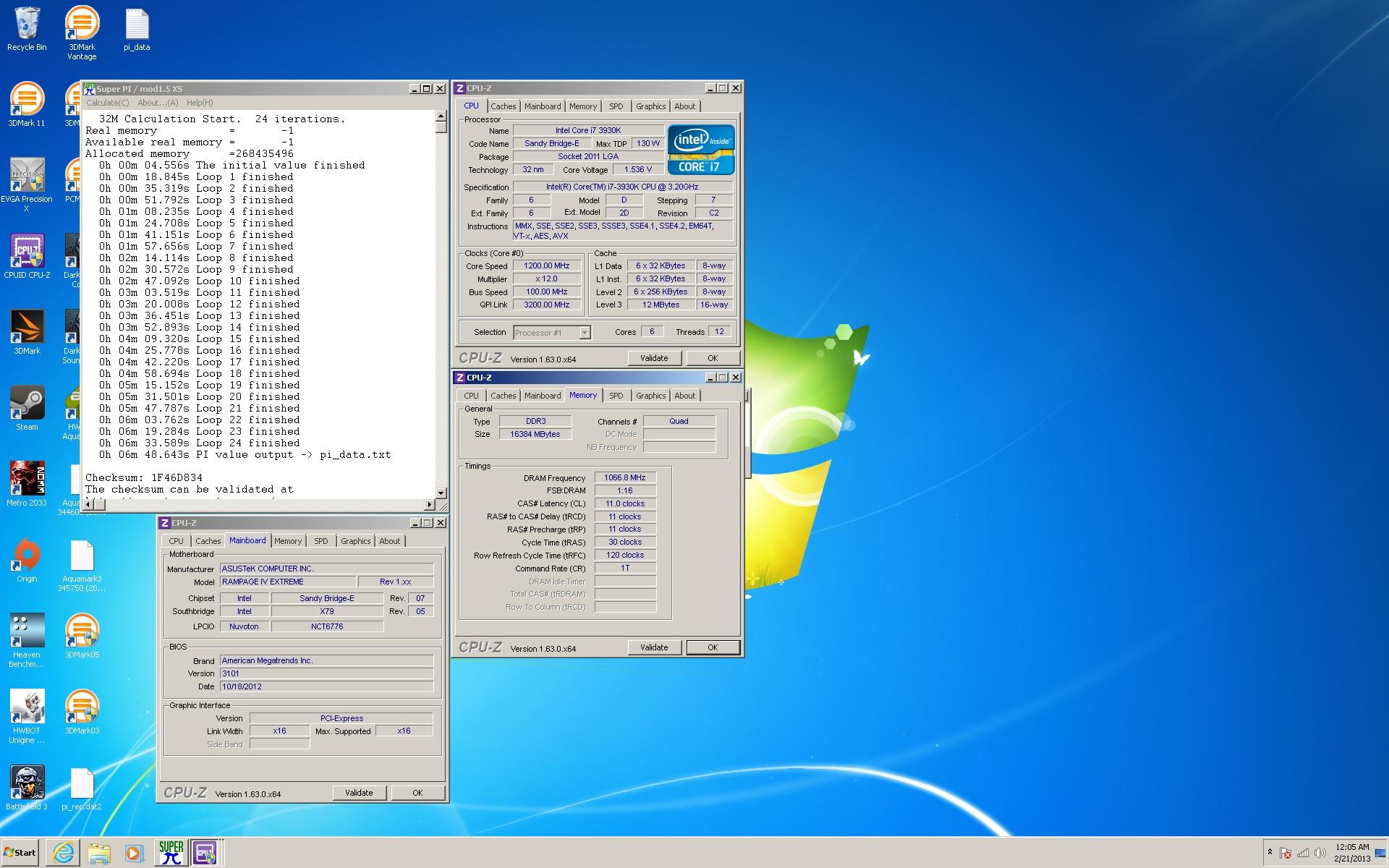Click Super PI vertical scrollbar up arrow
This screenshot has height=868, width=1389.
point(441,116)
